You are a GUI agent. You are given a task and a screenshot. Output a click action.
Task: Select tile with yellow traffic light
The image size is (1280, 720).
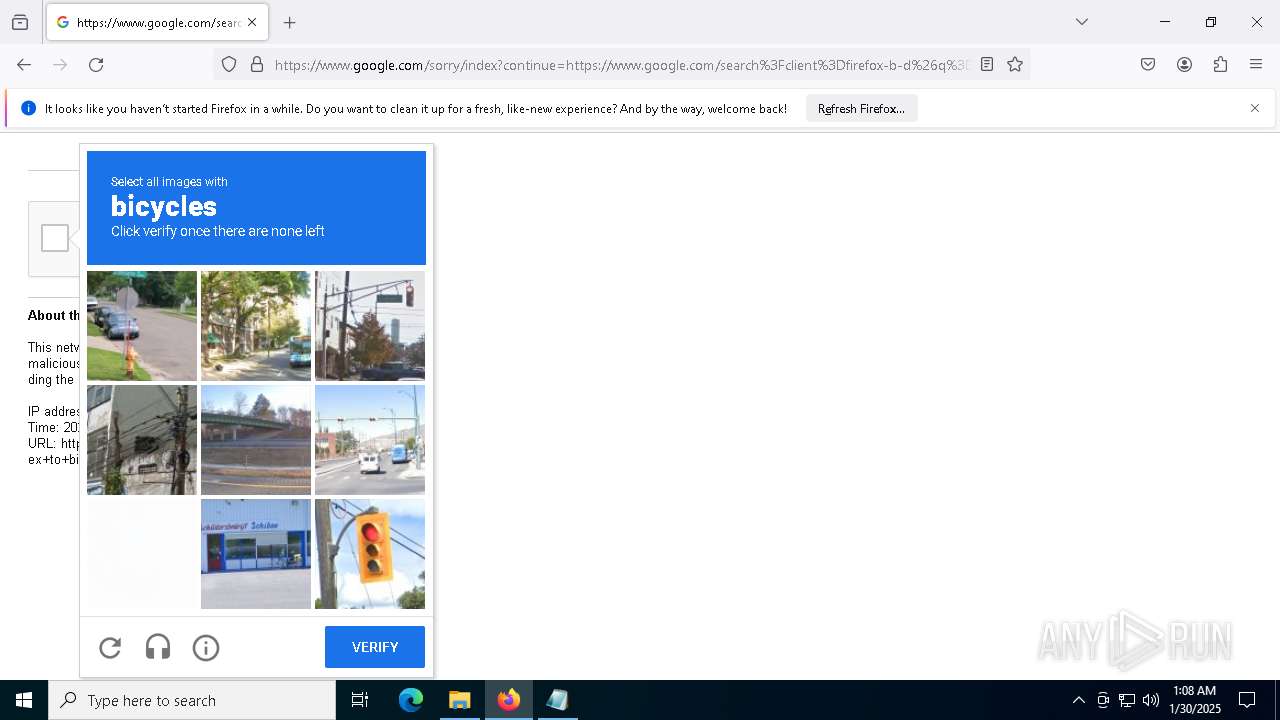[x=370, y=554]
